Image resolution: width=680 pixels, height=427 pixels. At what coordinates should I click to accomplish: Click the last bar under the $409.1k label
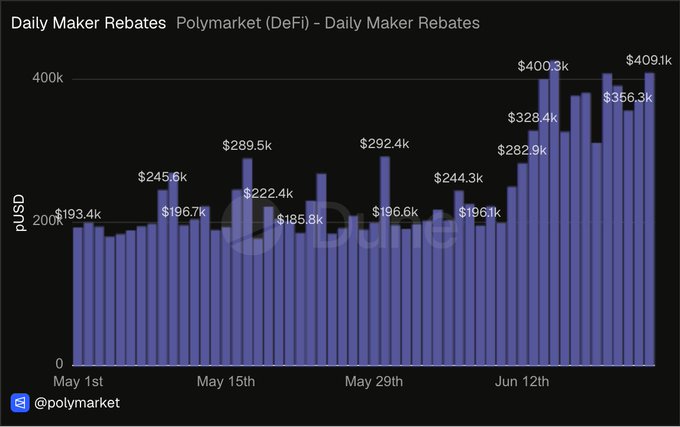649,219
